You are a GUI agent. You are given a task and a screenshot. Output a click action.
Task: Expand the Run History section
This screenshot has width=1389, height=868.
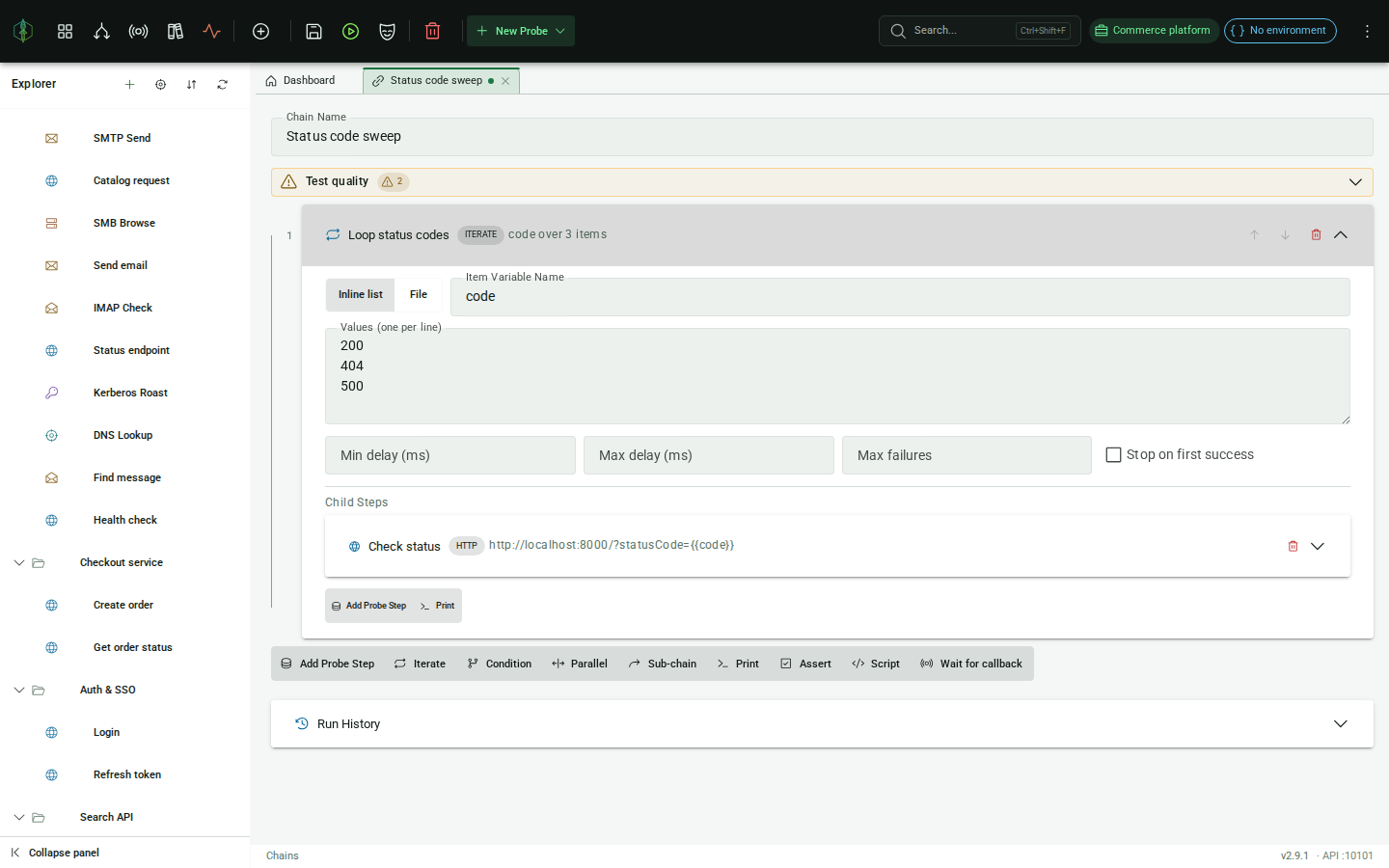(x=1341, y=723)
